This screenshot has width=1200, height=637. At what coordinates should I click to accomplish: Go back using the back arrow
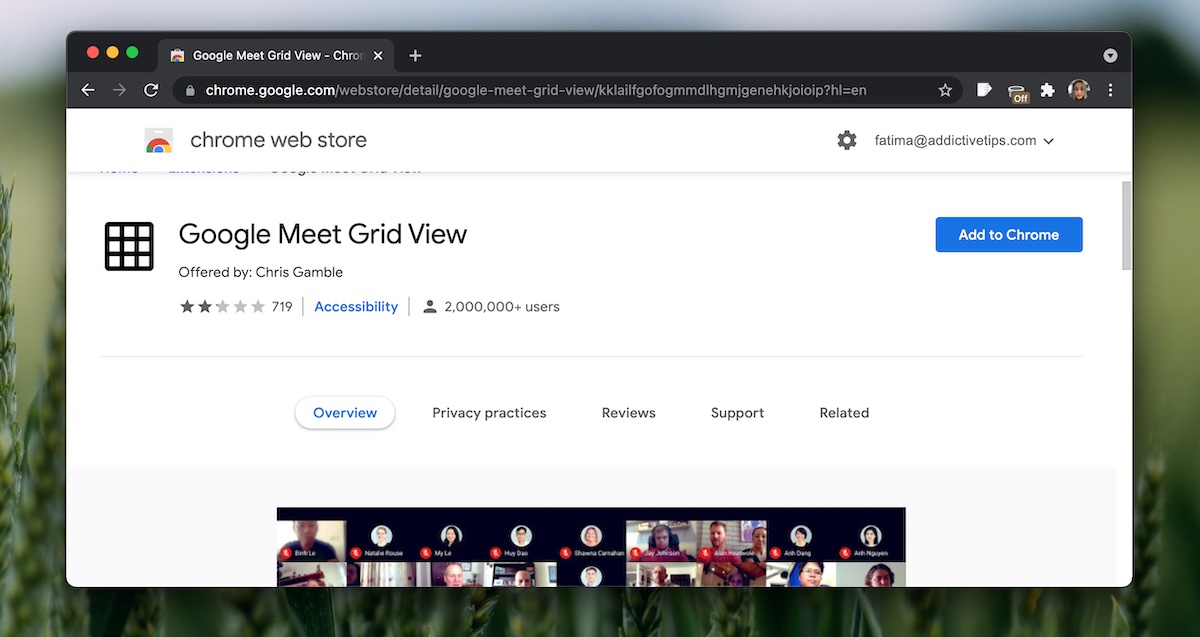[x=88, y=90]
